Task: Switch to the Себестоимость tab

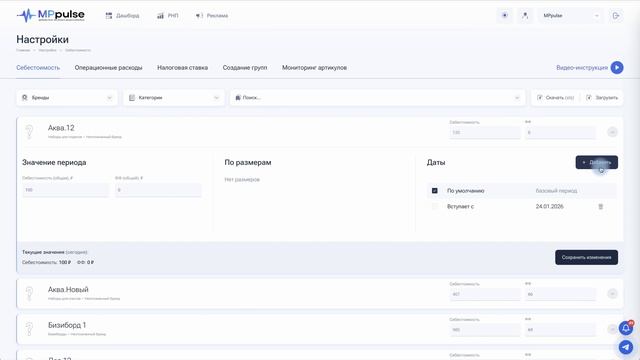Action: pyautogui.click(x=38, y=68)
